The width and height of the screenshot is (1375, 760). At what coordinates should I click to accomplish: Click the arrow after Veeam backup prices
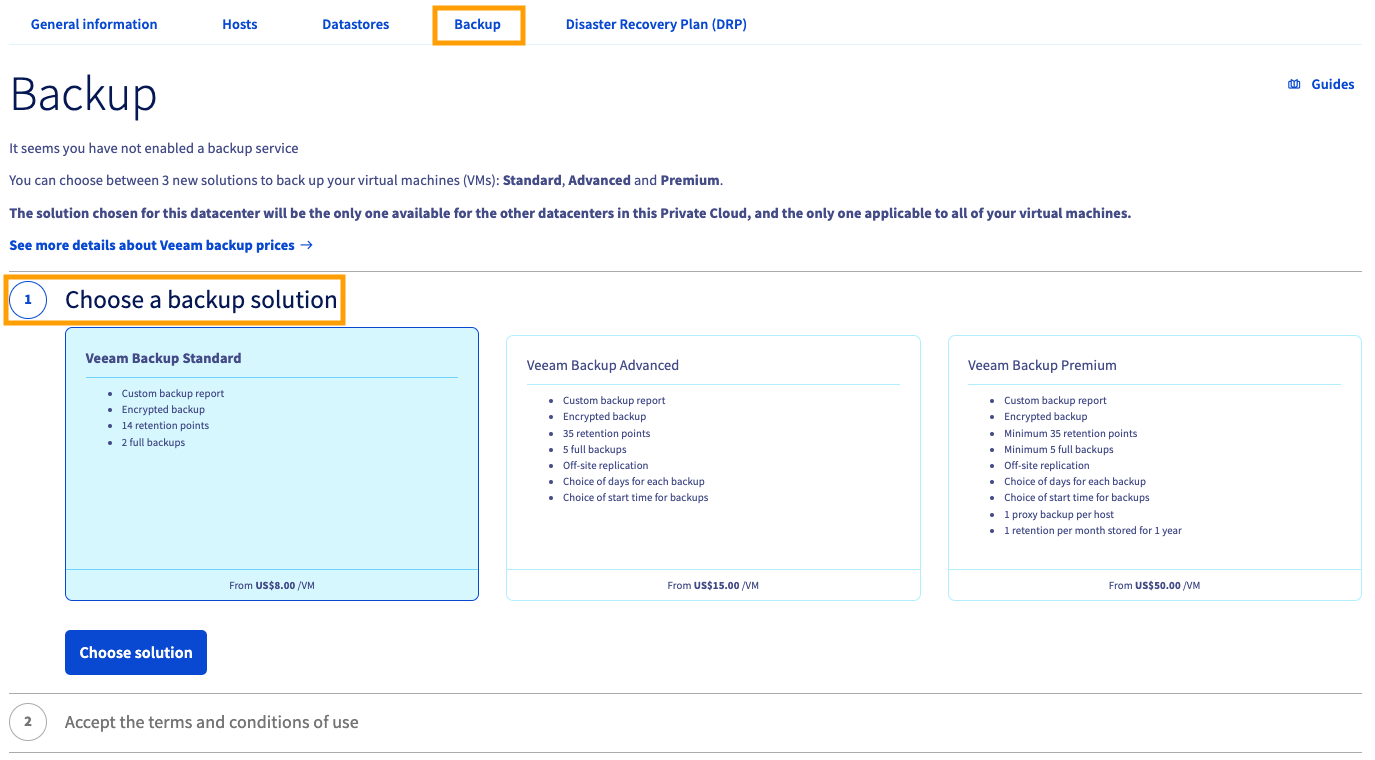coord(307,245)
